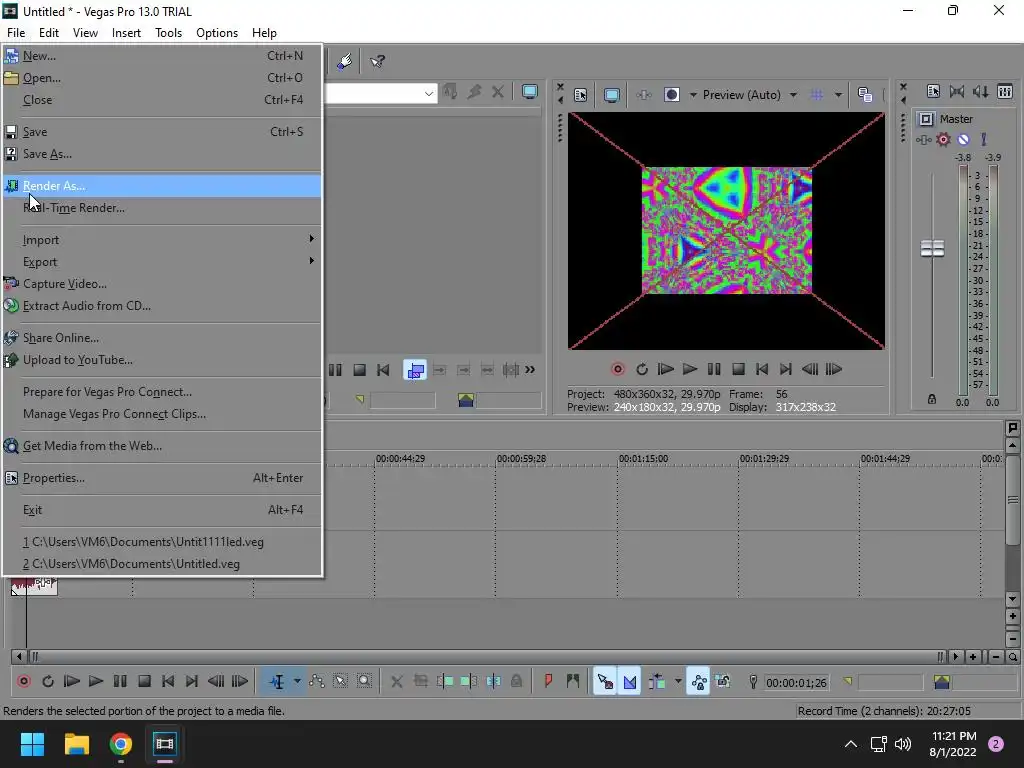1024x768 pixels.
Task: Choose Render As... from the File menu
Action: pos(161,186)
